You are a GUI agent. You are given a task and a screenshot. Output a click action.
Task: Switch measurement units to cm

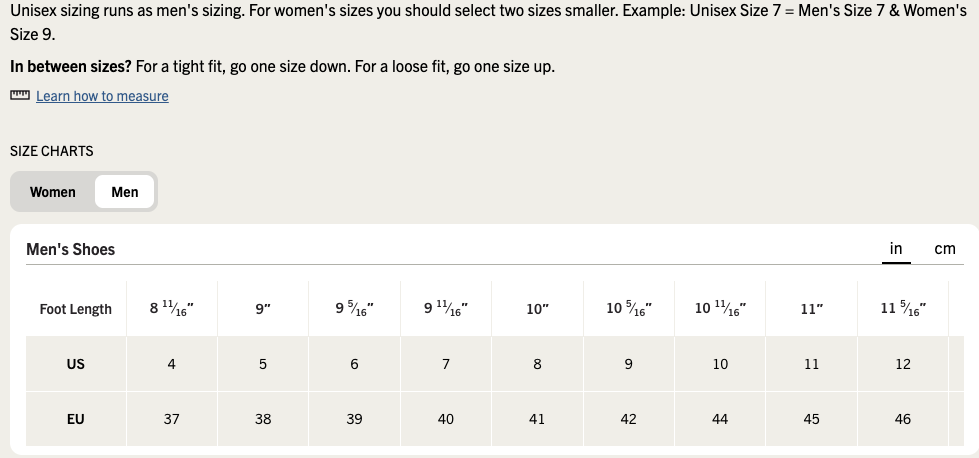click(945, 248)
